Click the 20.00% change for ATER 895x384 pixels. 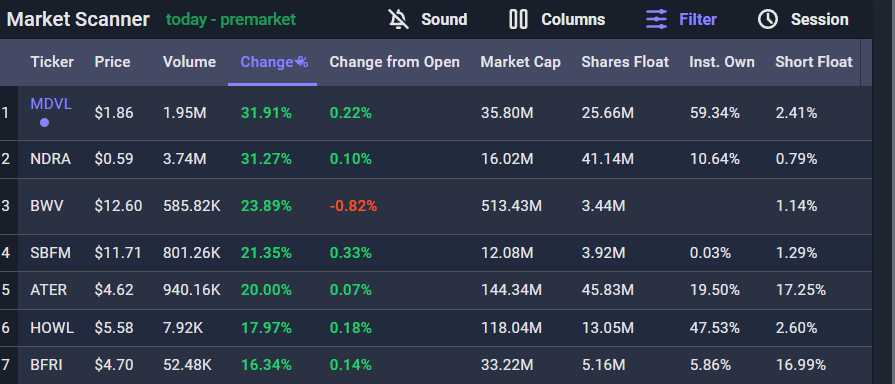pos(266,290)
